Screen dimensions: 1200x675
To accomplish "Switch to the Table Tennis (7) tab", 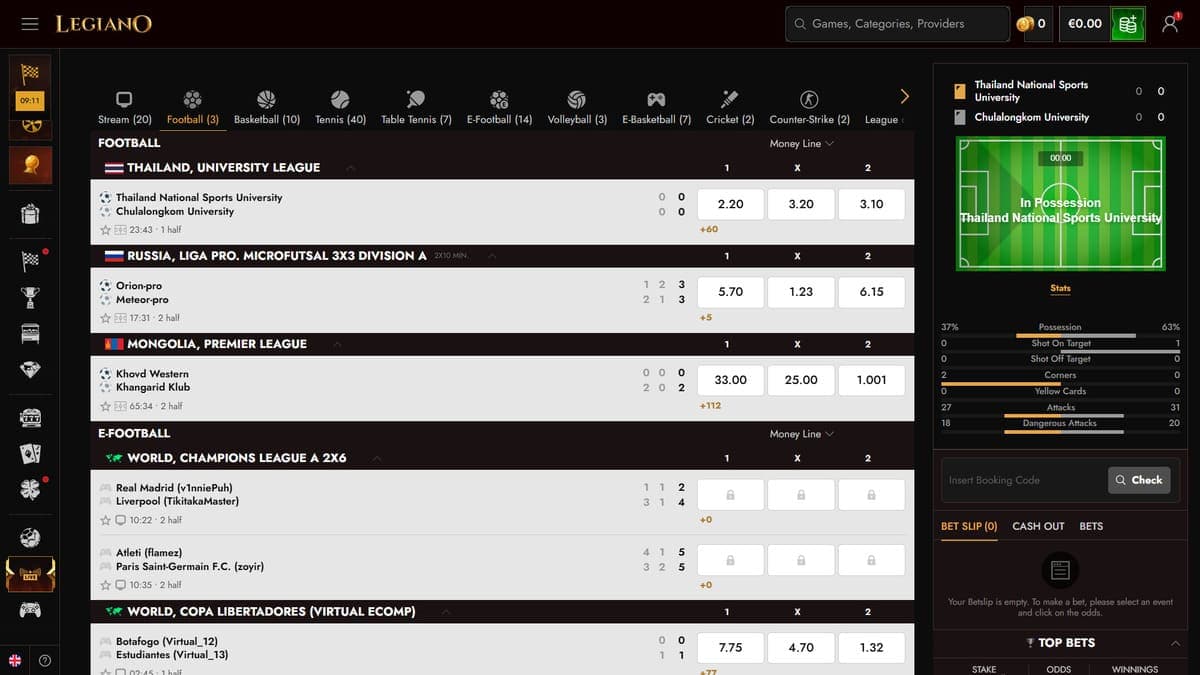I will pyautogui.click(x=416, y=106).
